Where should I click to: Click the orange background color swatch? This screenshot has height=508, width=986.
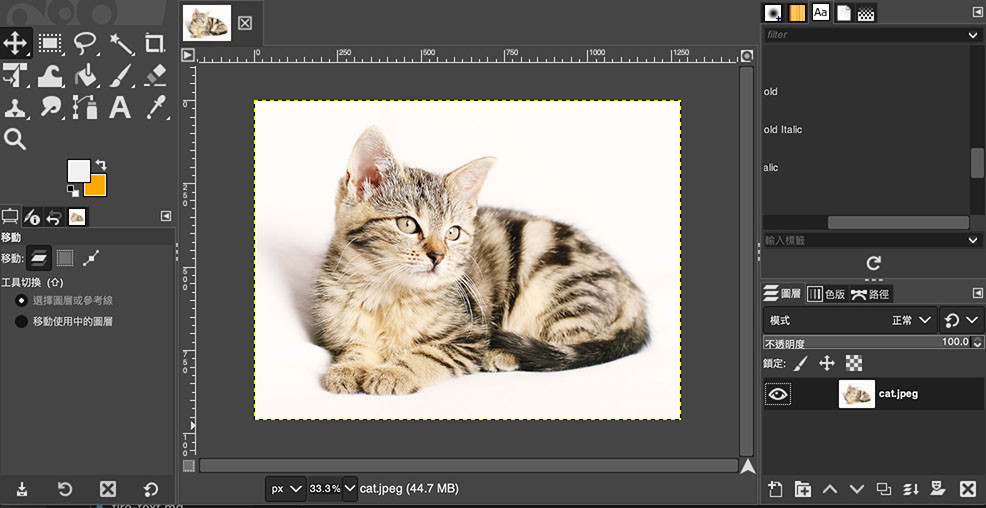pos(96,185)
